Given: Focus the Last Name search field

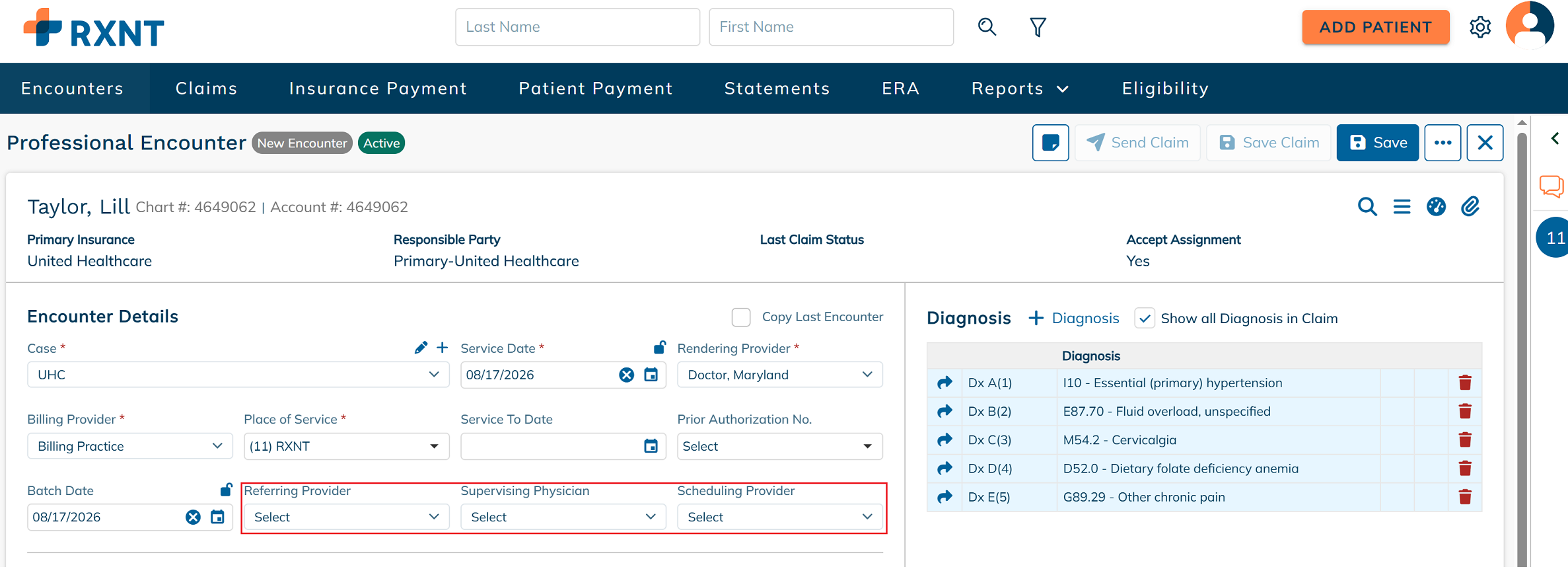Looking at the screenshot, I should 578,27.
